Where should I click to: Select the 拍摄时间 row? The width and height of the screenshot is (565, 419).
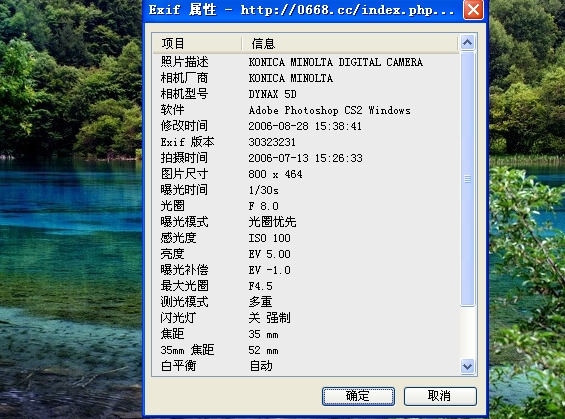306,158
